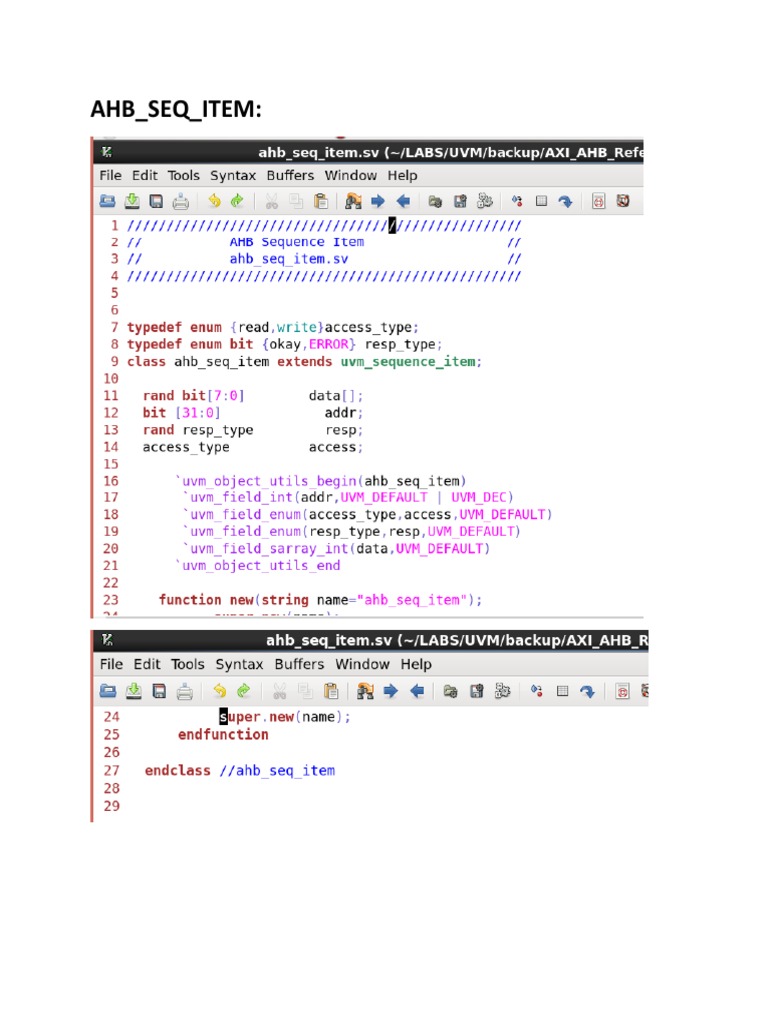Viewport: 768px width, 1024px height.
Task: Click 'super' keyword on line 24
Action: pyautogui.click(x=240, y=717)
